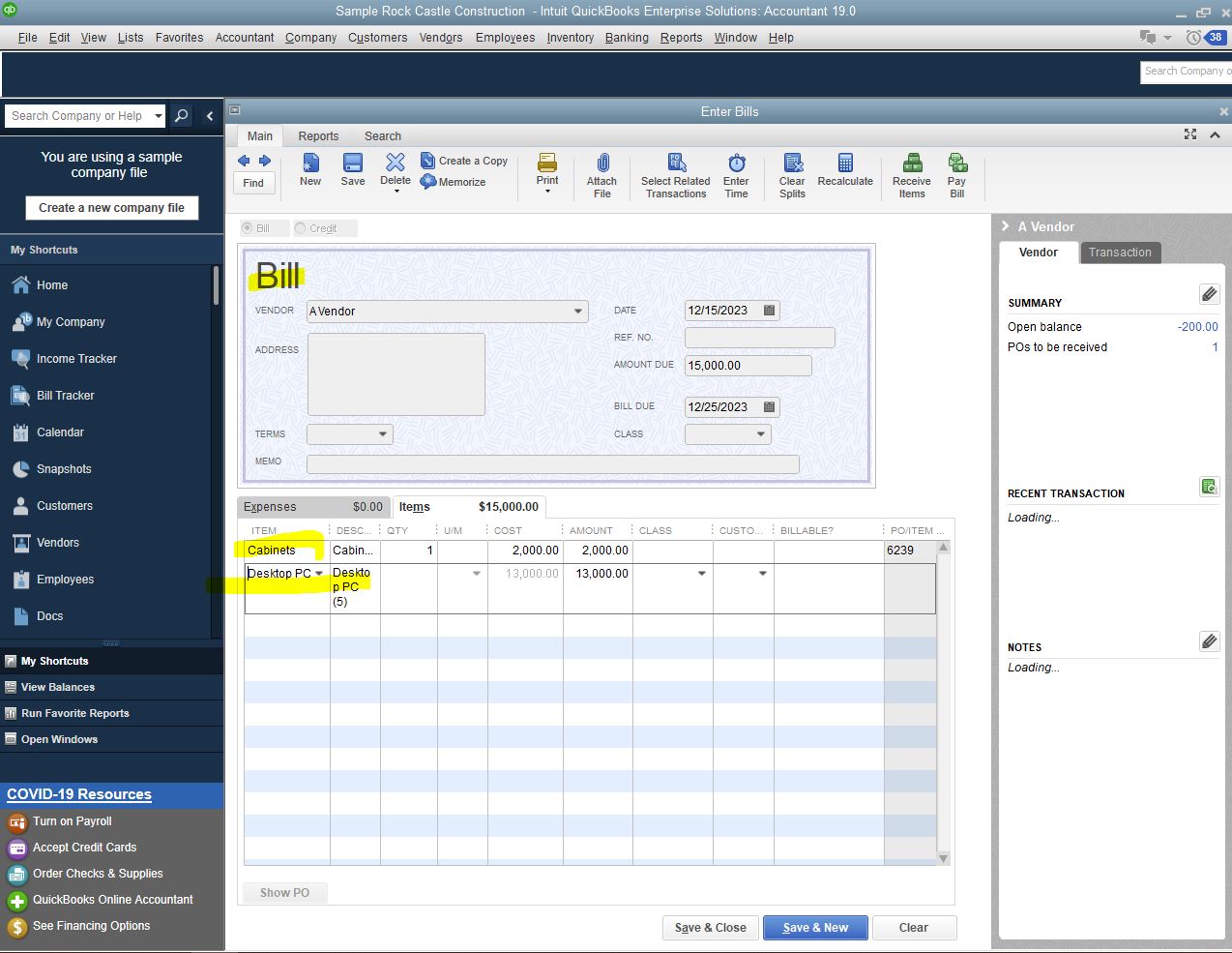
Task: Open the BILL DUE calendar picker
Action: 770,407
